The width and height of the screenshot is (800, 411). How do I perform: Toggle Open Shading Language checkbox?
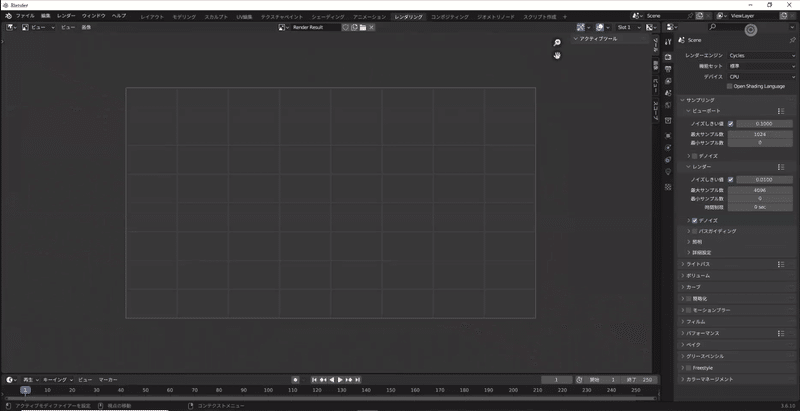pyautogui.click(x=730, y=86)
